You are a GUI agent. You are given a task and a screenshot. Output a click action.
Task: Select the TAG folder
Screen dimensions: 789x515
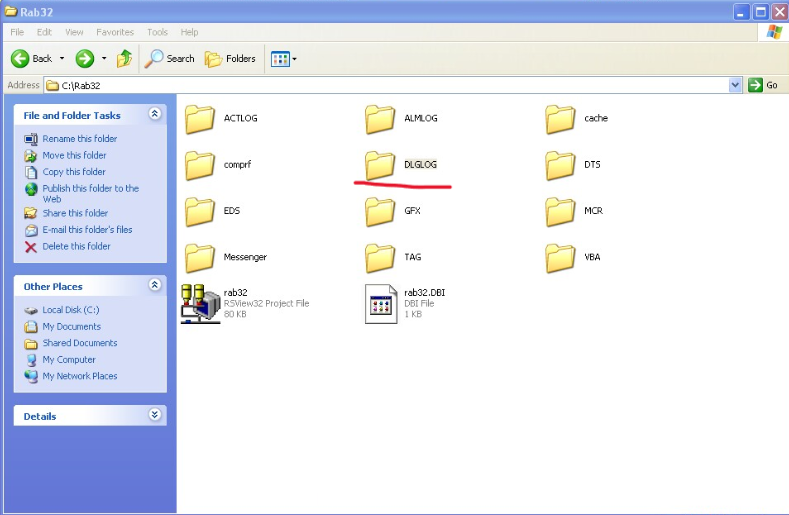[393, 258]
